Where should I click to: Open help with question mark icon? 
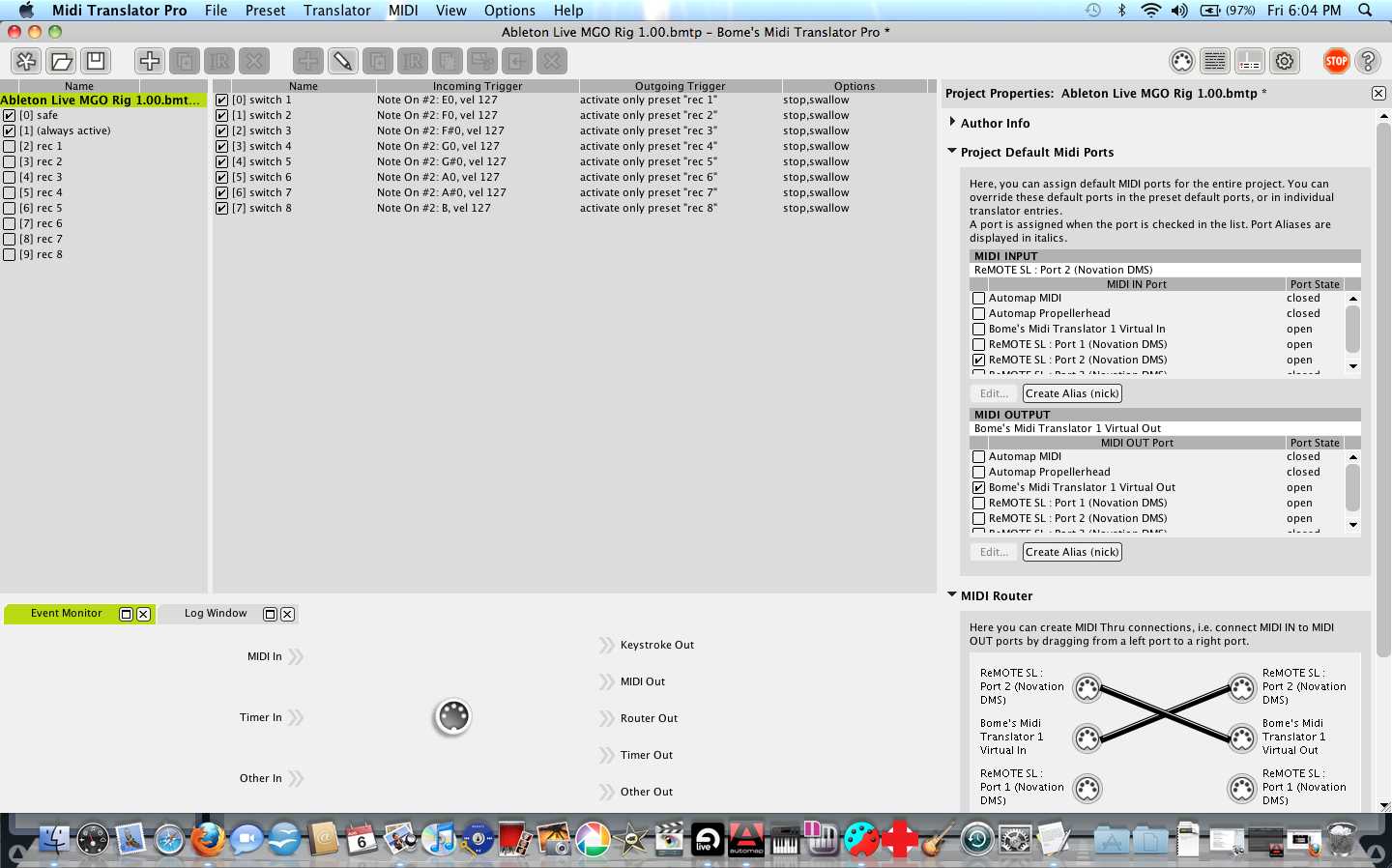pyautogui.click(x=1368, y=61)
